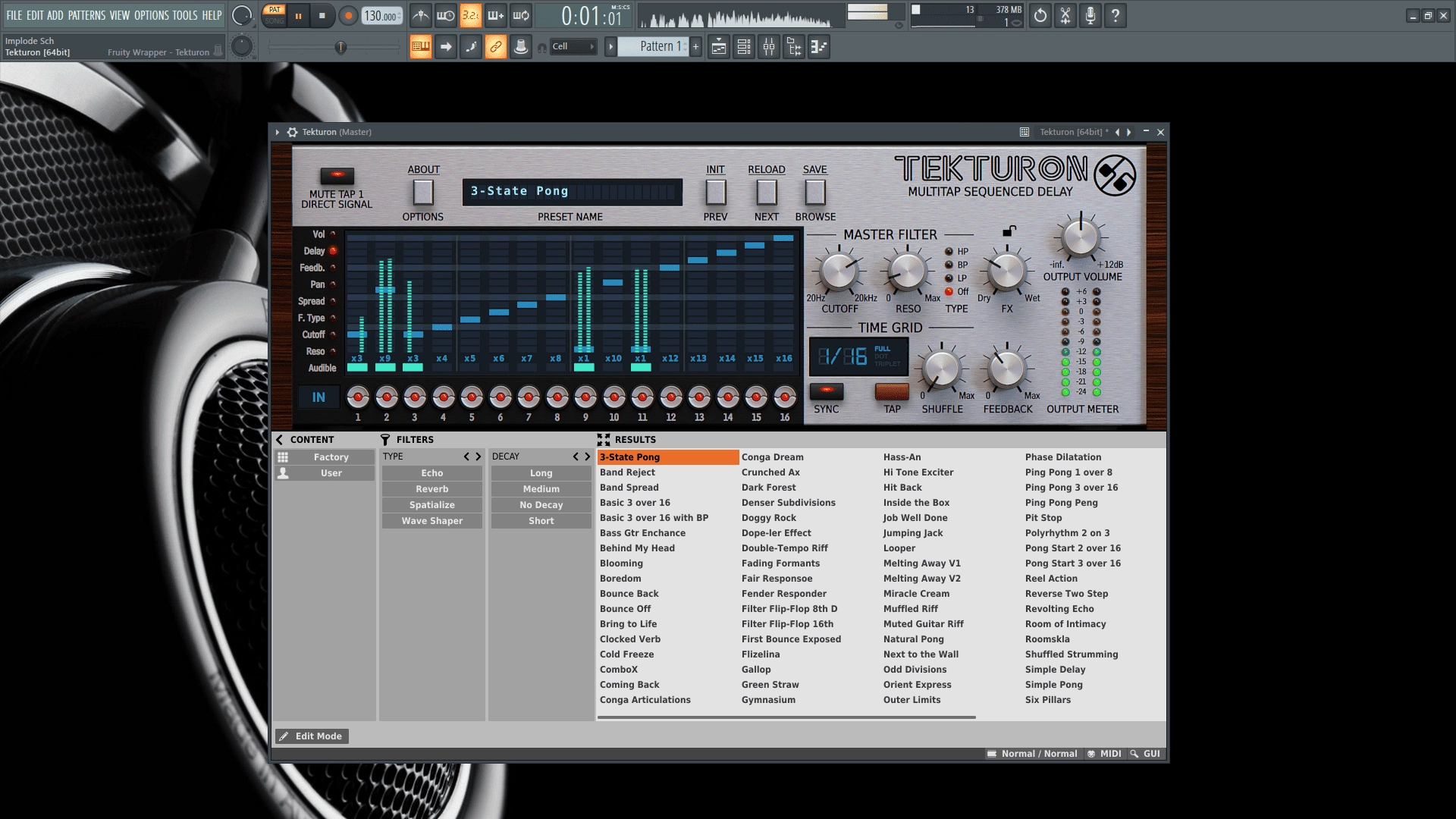
Task: Select the Pan row LED in sequencer
Action: tap(333, 284)
